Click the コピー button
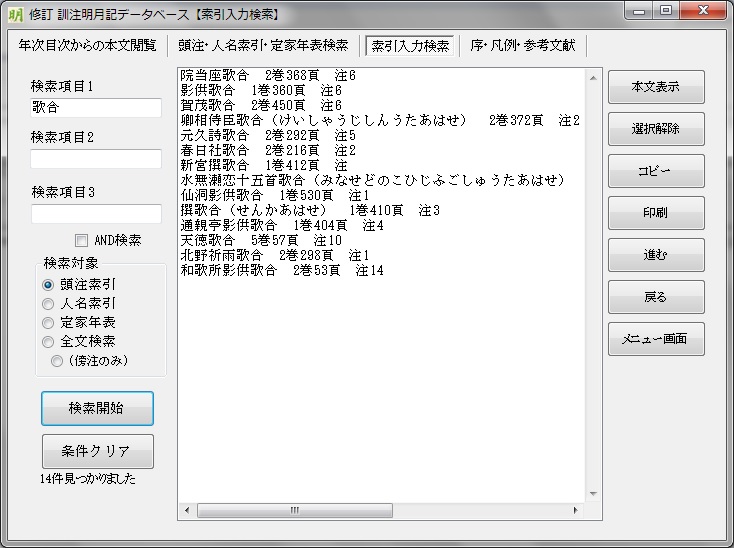 click(656, 171)
